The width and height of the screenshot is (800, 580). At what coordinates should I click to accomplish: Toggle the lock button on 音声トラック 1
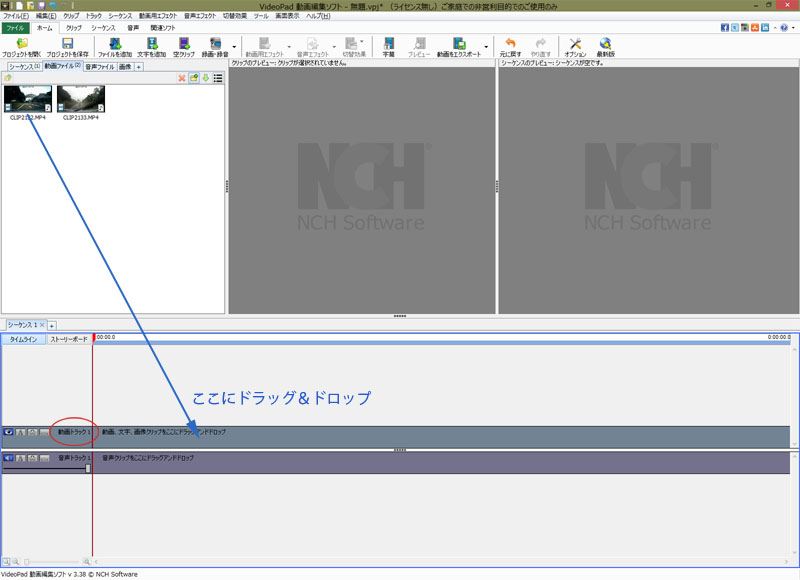click(x=32, y=458)
